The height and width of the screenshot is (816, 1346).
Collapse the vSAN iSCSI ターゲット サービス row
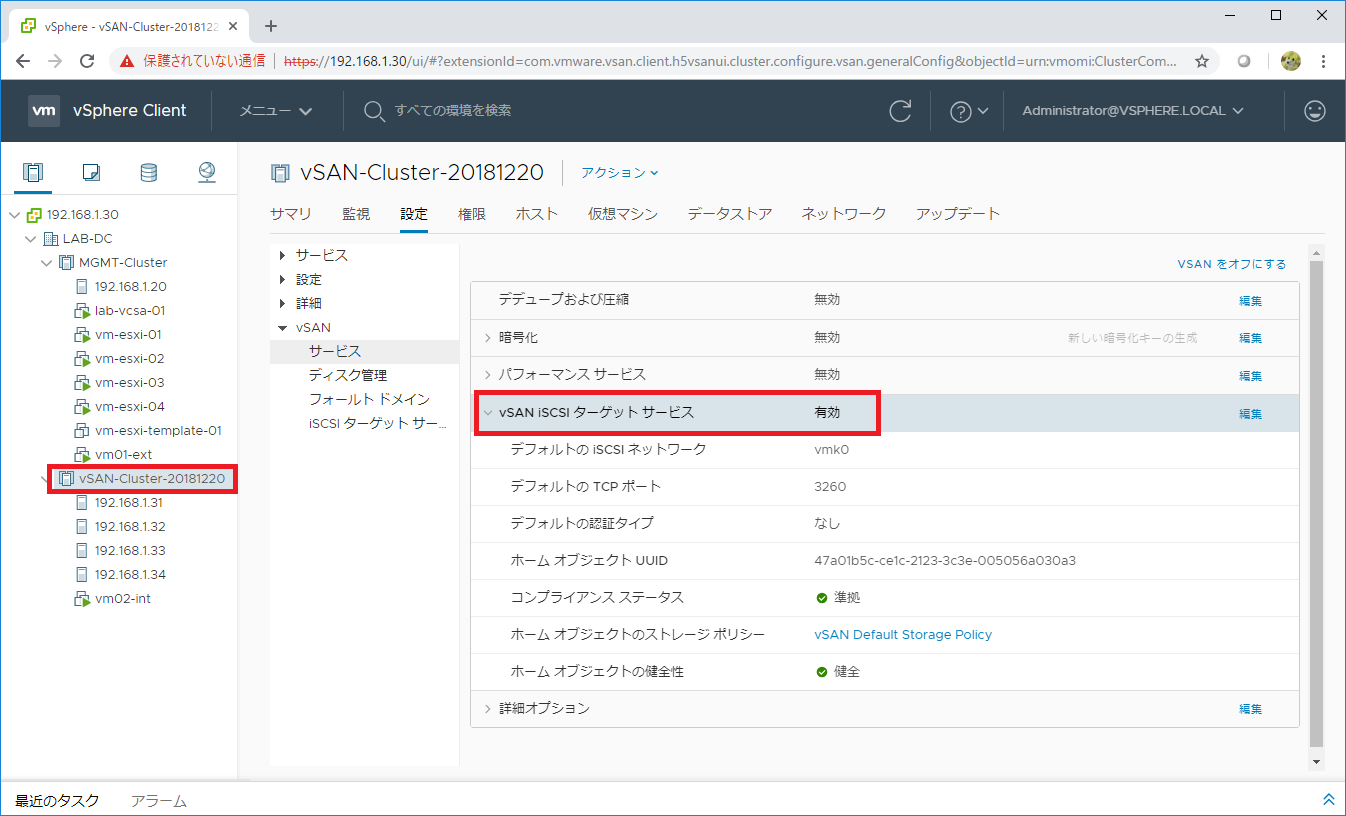pyautogui.click(x=488, y=412)
